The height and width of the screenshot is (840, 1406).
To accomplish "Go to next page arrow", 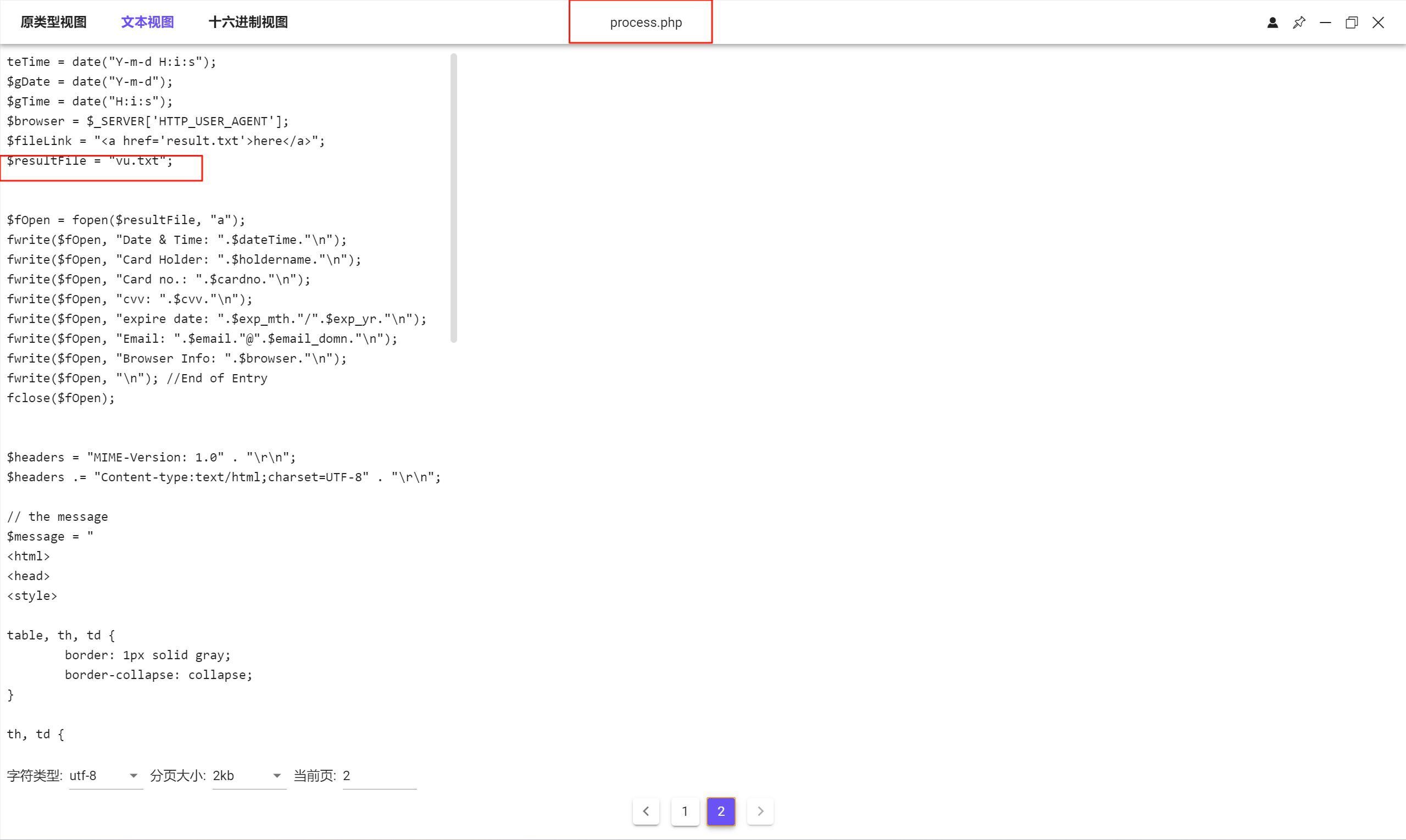I will [760, 811].
